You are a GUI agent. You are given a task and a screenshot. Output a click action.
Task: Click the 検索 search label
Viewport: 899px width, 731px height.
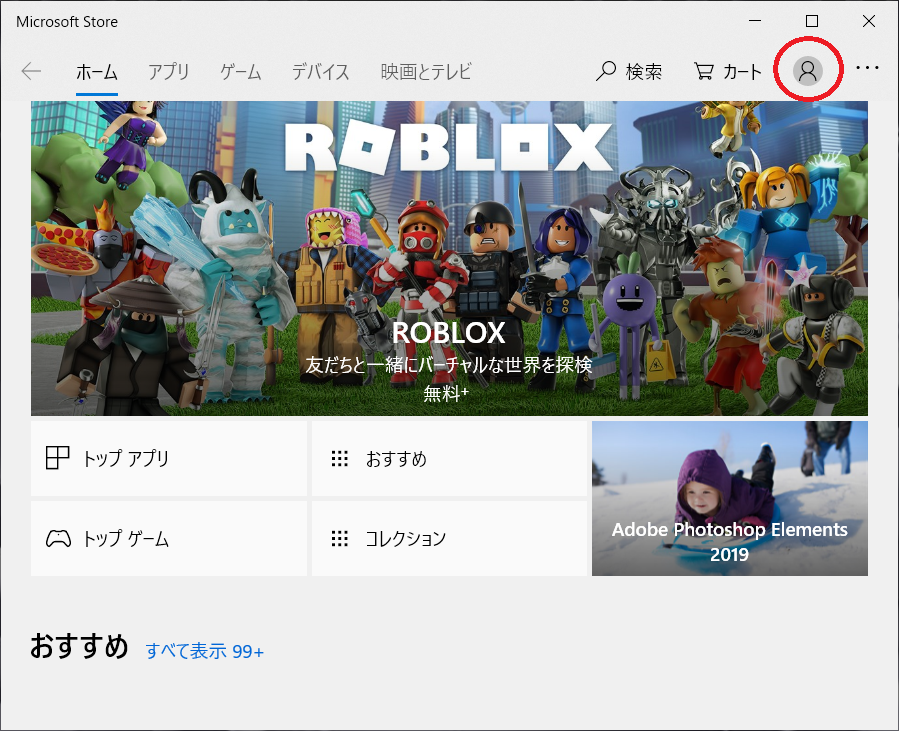pos(644,72)
